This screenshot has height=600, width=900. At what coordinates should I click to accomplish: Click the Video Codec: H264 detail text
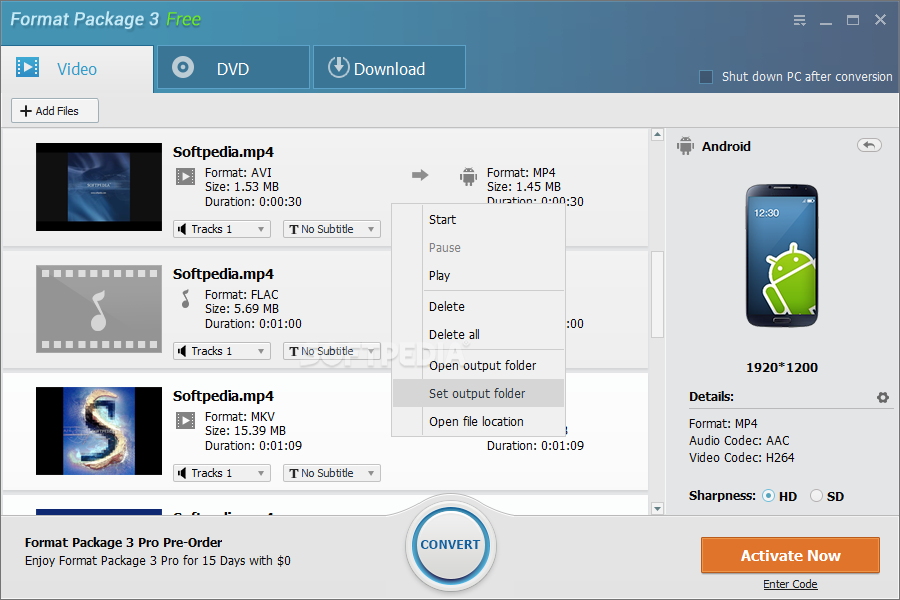pyautogui.click(x=742, y=458)
